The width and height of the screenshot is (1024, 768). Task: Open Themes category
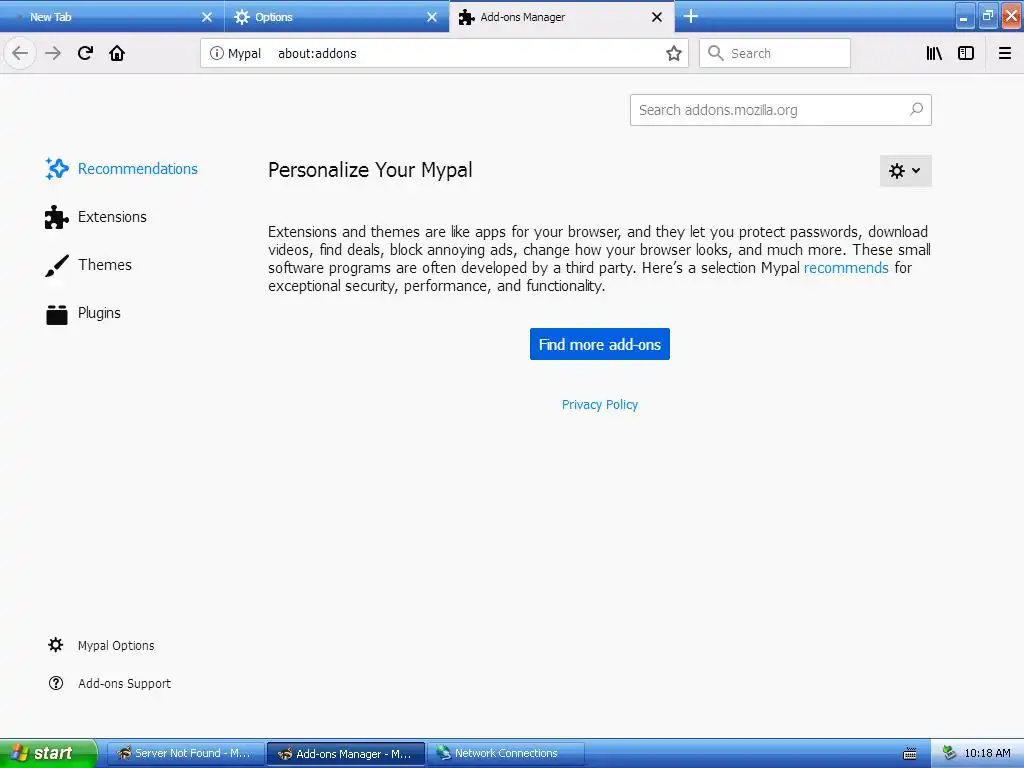coord(89,265)
